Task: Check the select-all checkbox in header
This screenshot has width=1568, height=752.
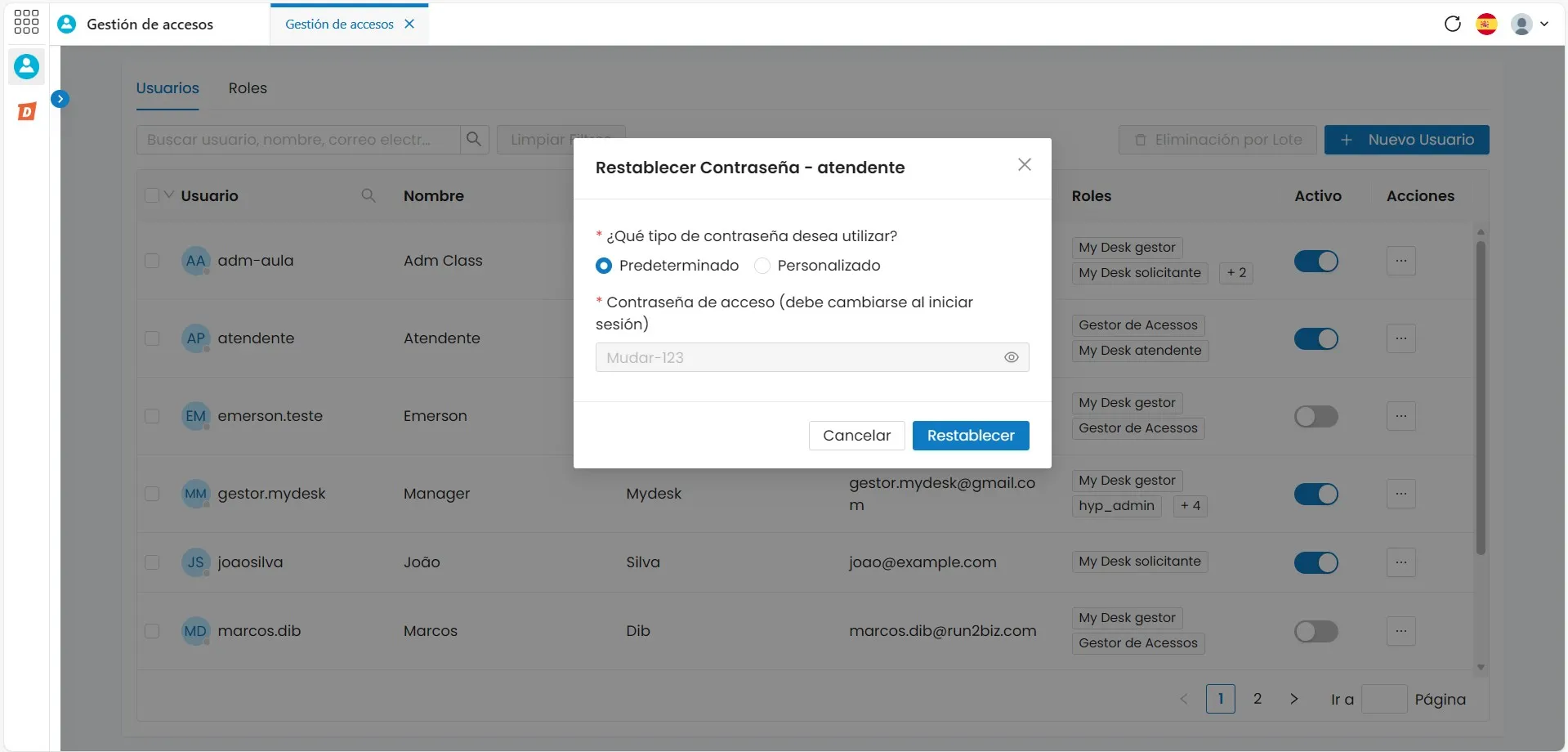Action: pos(152,195)
